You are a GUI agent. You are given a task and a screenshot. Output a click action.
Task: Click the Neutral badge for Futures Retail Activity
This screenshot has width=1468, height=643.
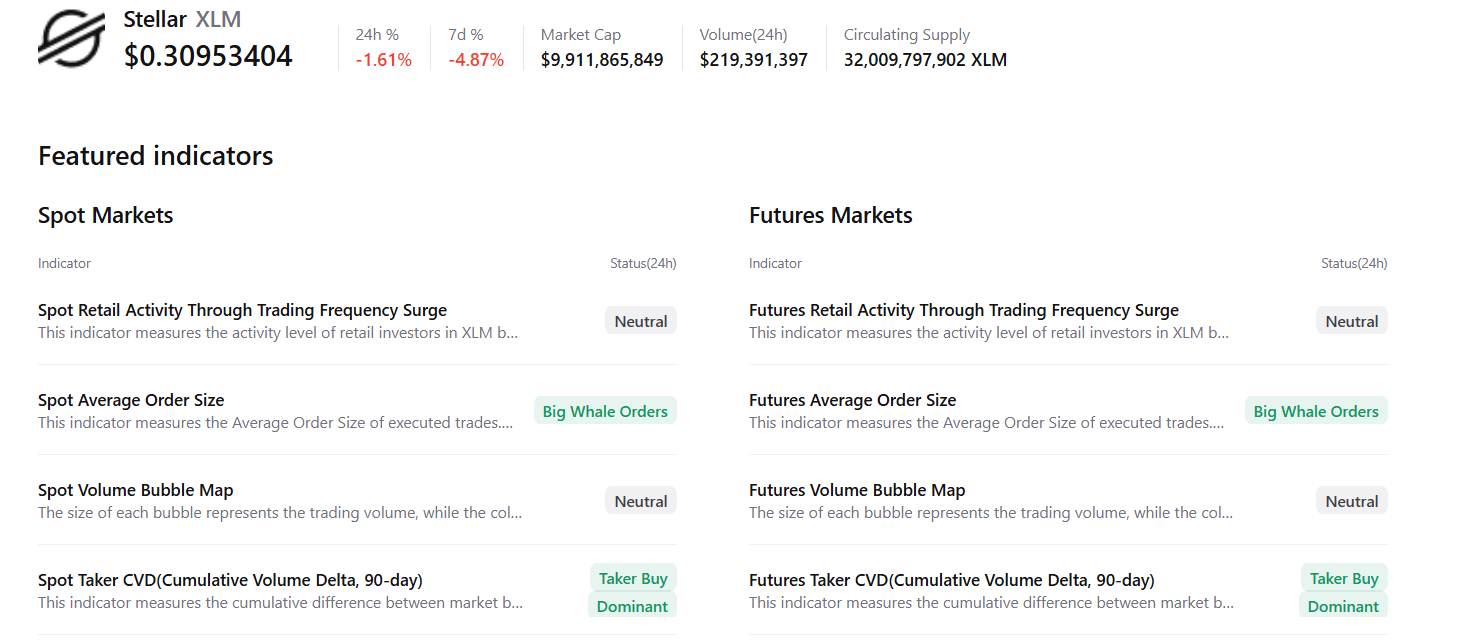coord(1352,321)
